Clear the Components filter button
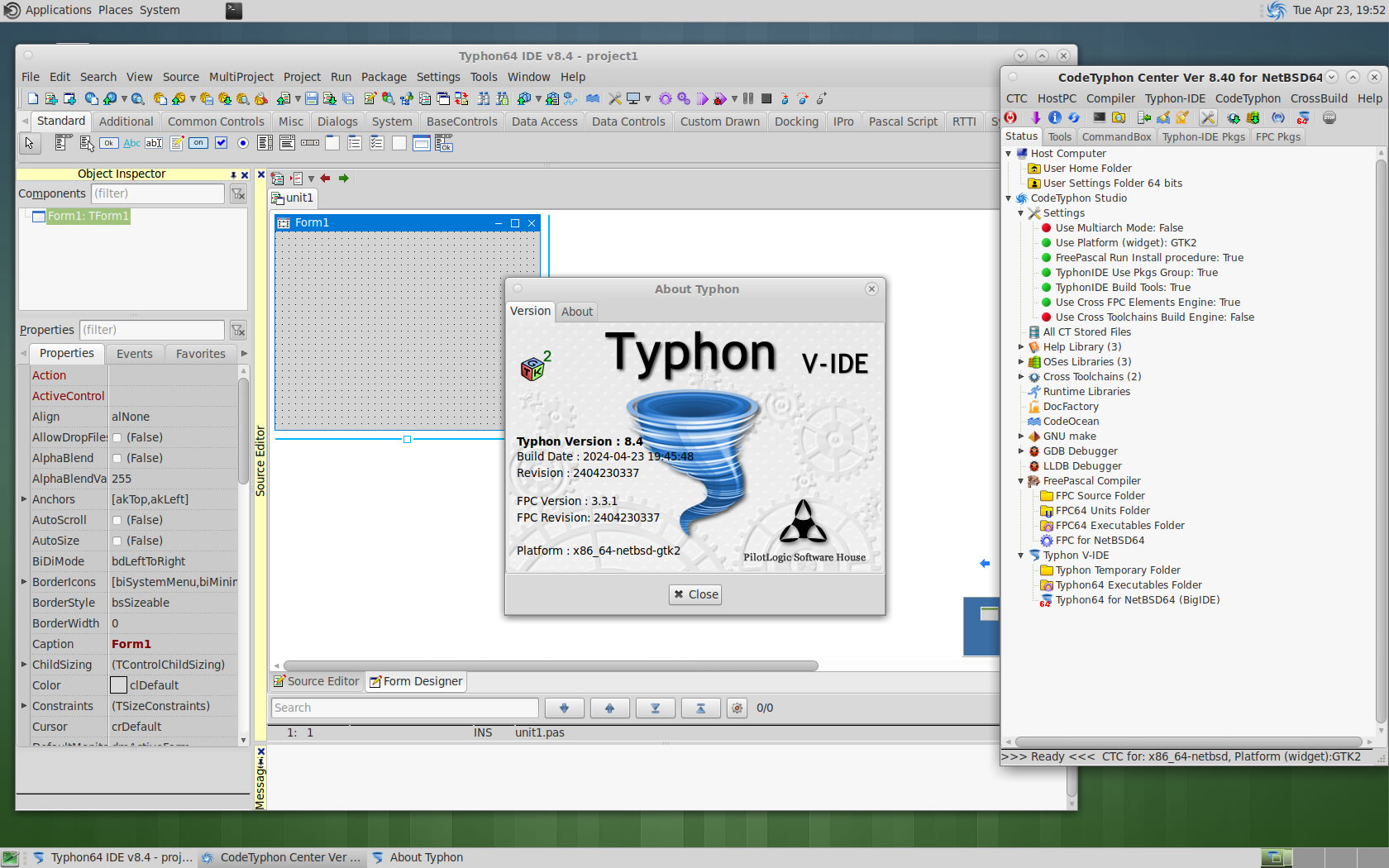This screenshot has width=1389, height=868. click(x=238, y=193)
